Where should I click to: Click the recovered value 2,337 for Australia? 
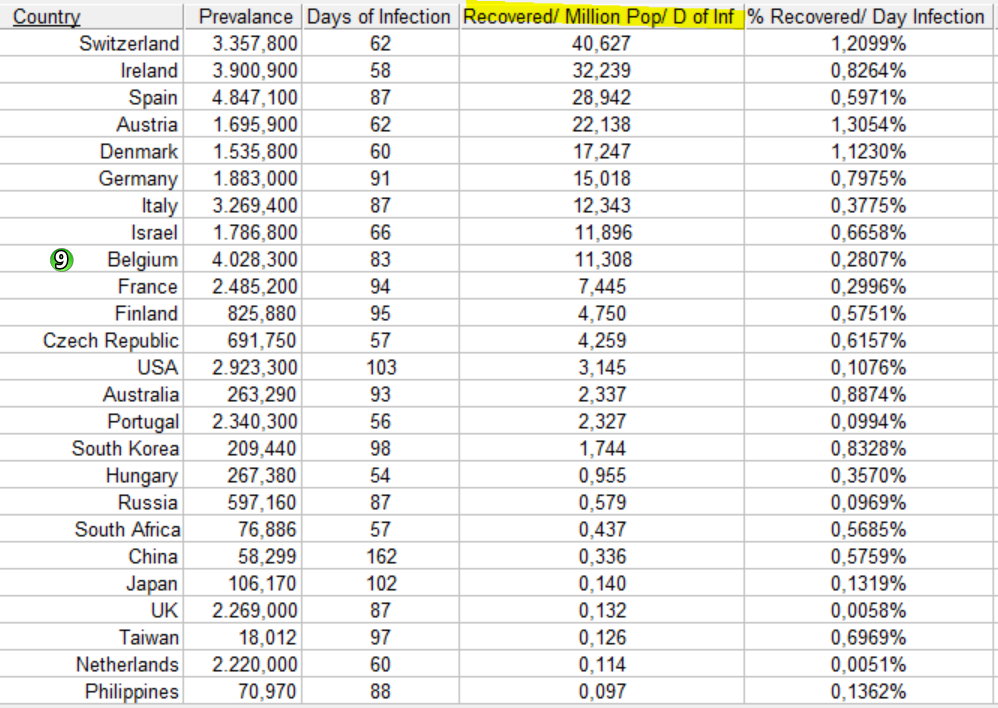(602, 395)
